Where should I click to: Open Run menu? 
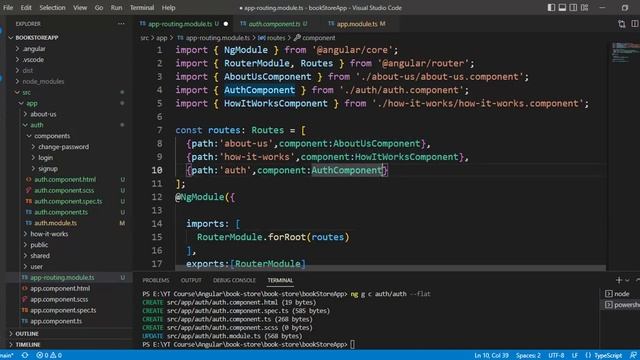click(x=116, y=7)
